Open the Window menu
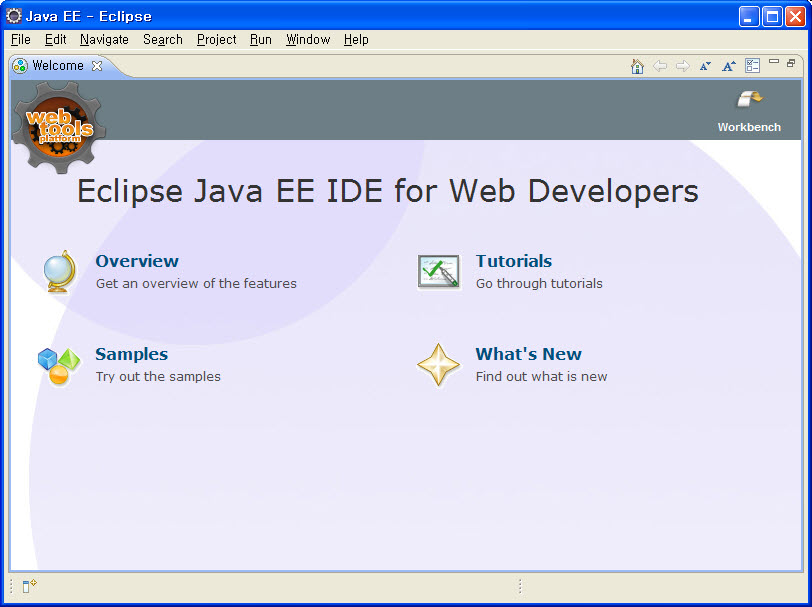 tap(308, 40)
